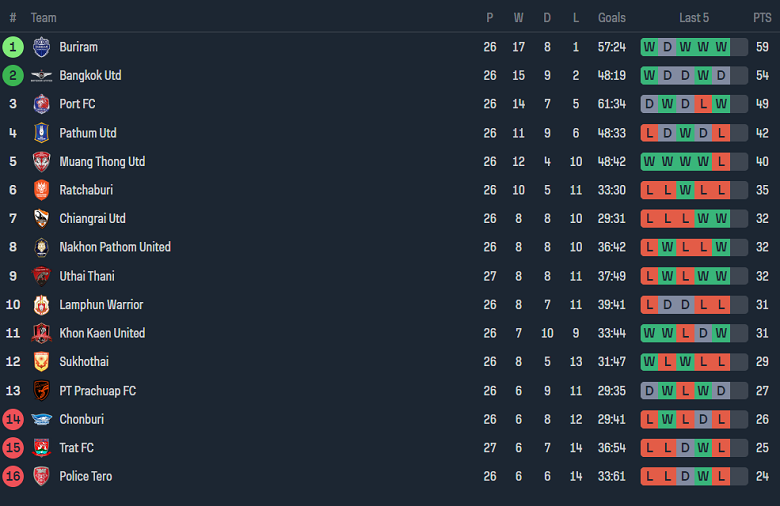The height and width of the screenshot is (506, 780).
Task: Open the Ratchaburi team logo
Action: (x=41, y=190)
